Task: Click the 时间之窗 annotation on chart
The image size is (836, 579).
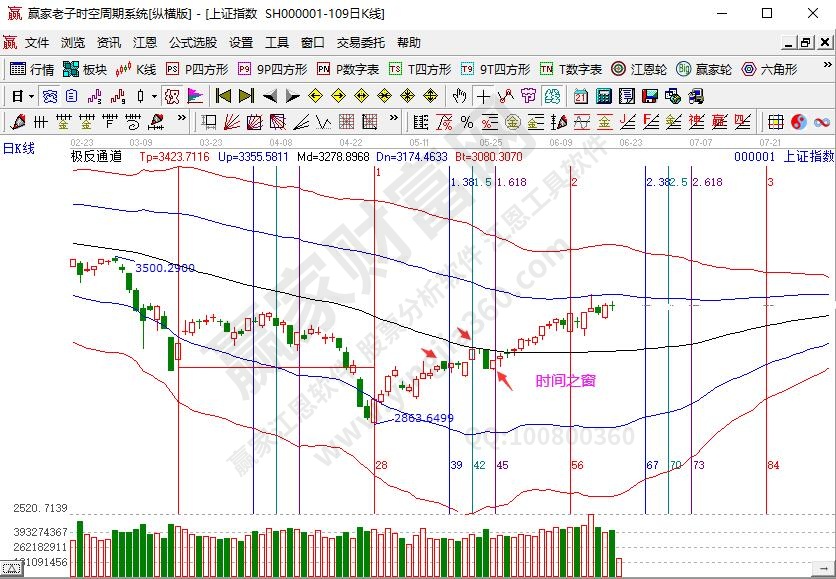Action: coord(565,380)
